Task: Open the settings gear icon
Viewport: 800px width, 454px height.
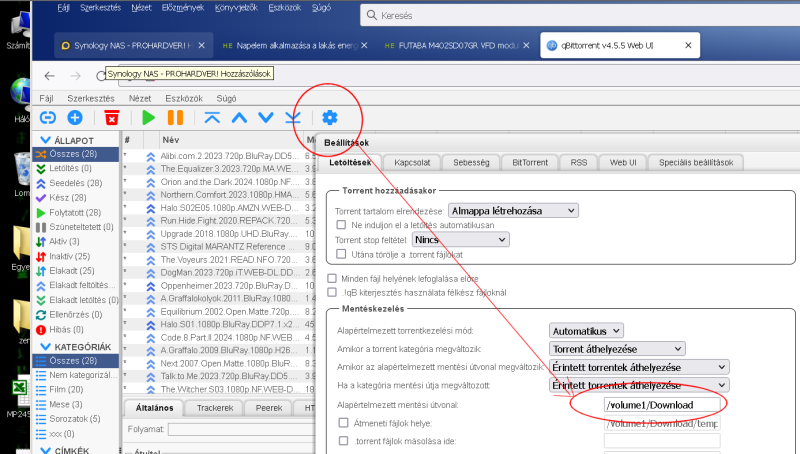Action: [330, 118]
